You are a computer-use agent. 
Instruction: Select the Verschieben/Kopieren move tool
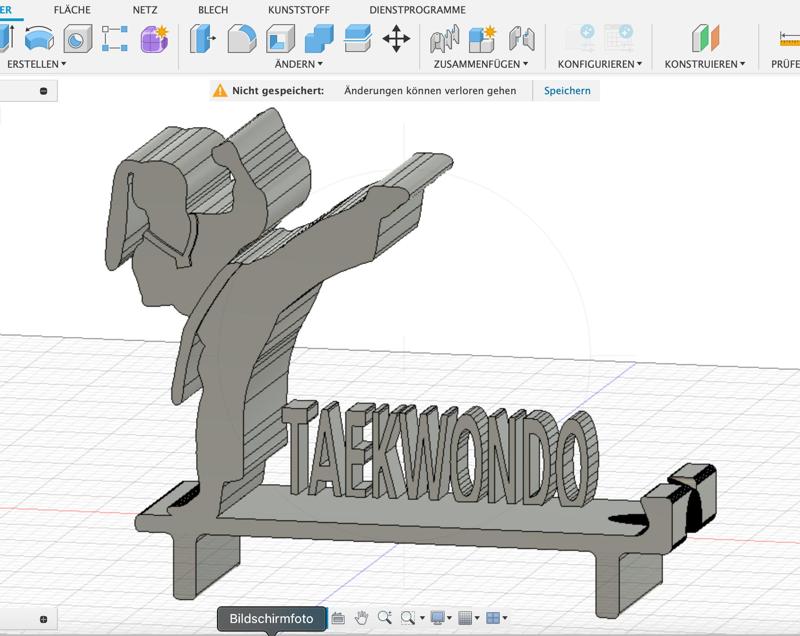point(398,41)
